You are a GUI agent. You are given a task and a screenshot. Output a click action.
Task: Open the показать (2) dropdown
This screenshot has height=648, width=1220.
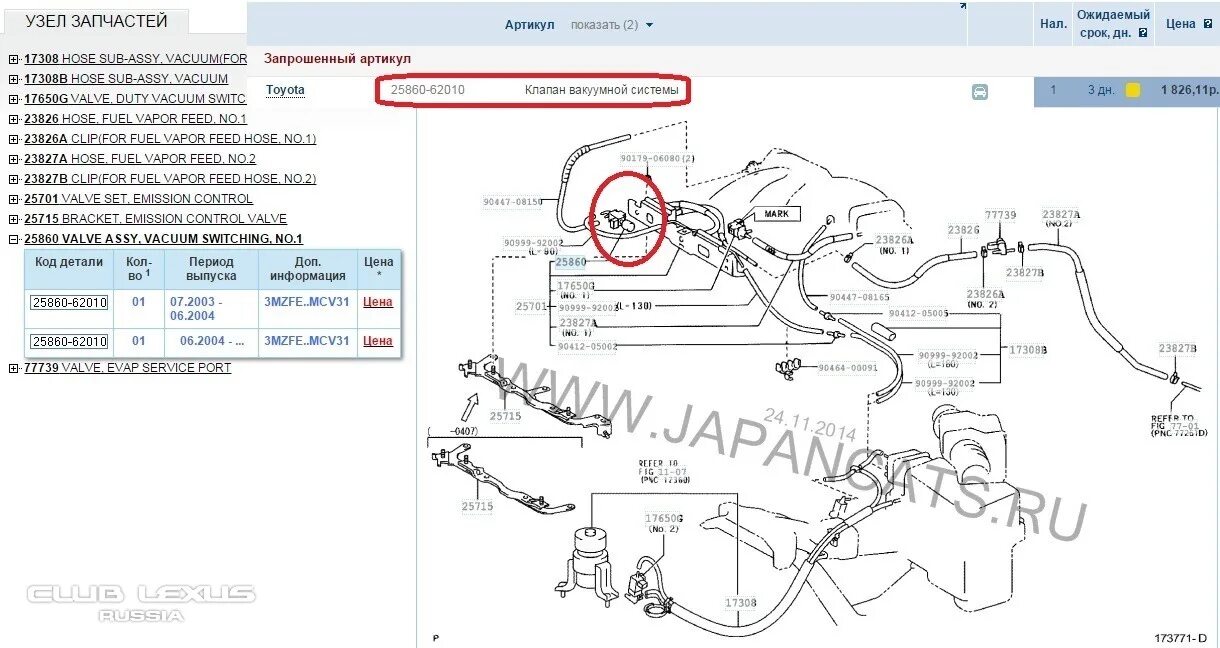pyautogui.click(x=611, y=25)
